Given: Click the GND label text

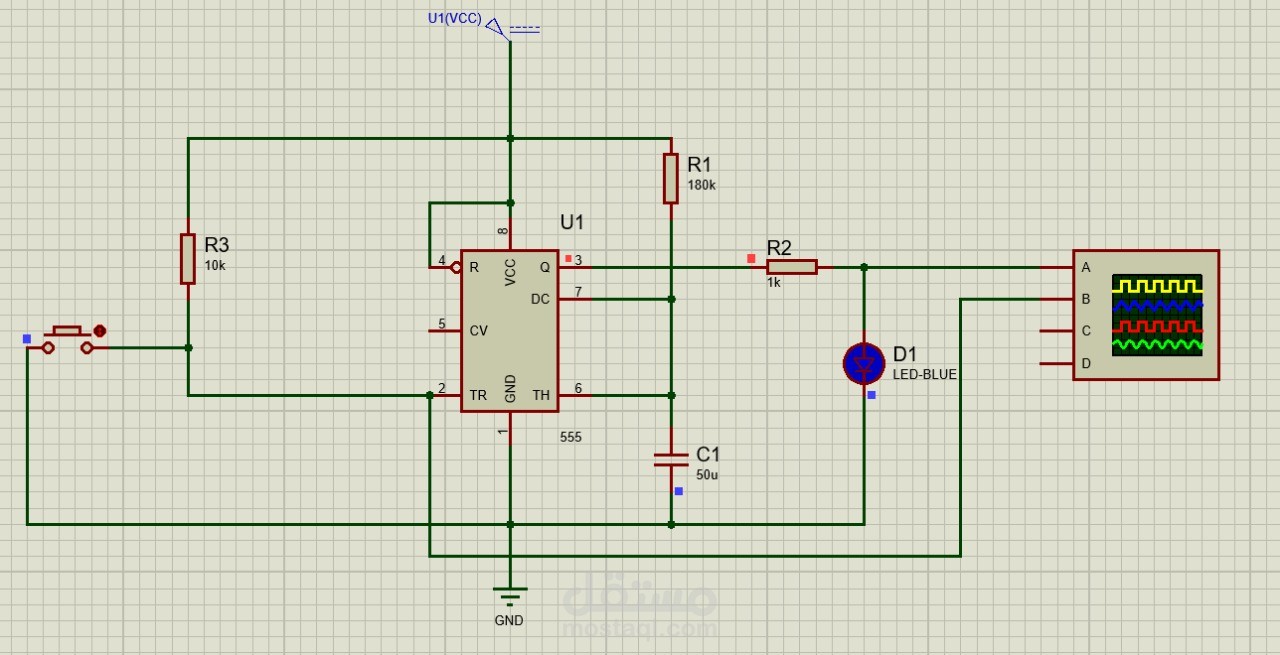Looking at the screenshot, I should point(509,620).
